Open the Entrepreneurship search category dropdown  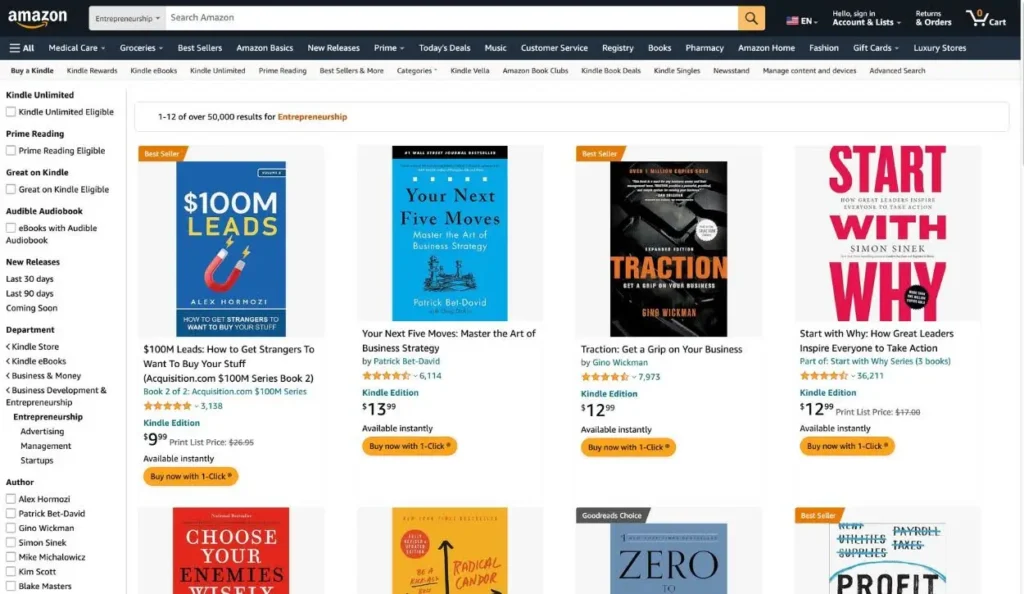[127, 18]
